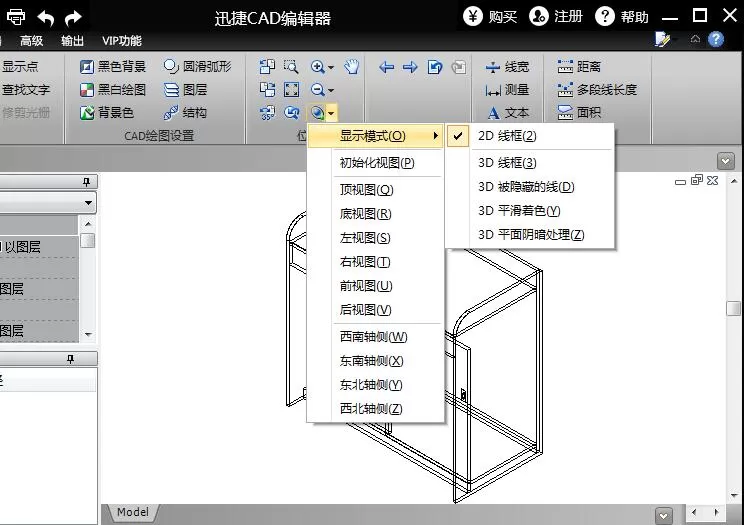Click the 面积 area tool

click(x=579, y=112)
